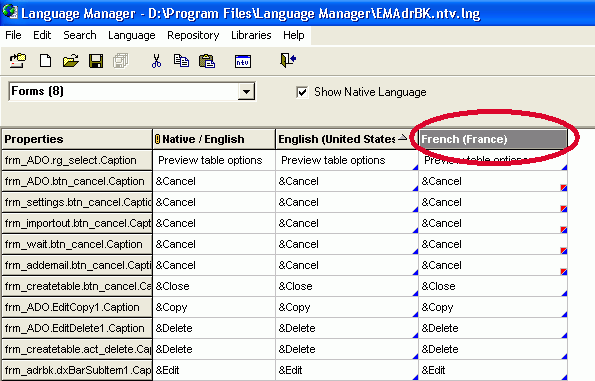This screenshot has height=381, width=595.
Task: Click the ntv native language toolbar icon
Action: (243, 61)
